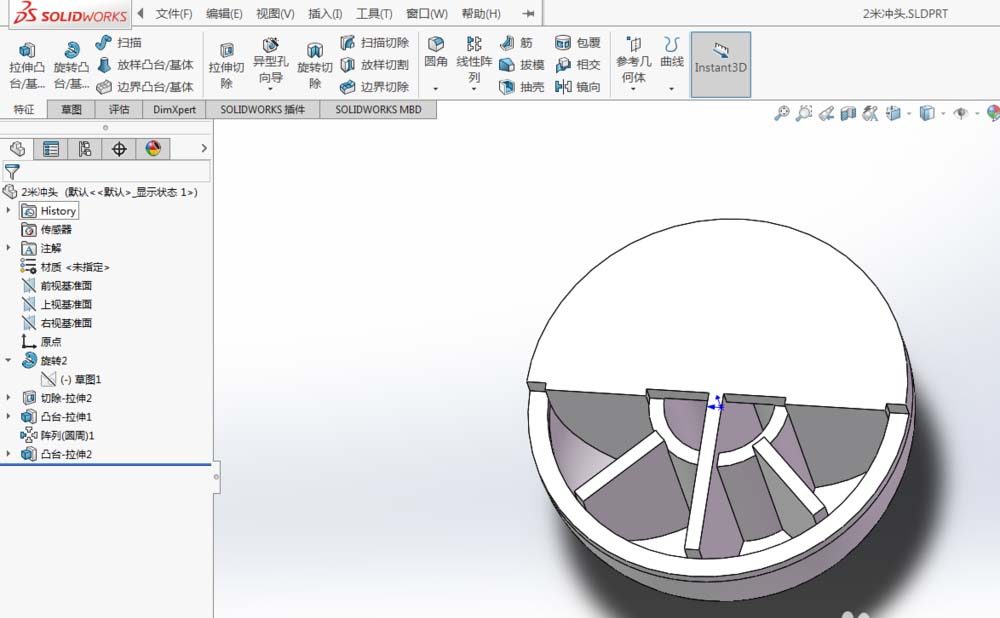Viewport: 1000px width, 618px height.
Task: Open the 文件(F) menu
Action: (x=173, y=13)
